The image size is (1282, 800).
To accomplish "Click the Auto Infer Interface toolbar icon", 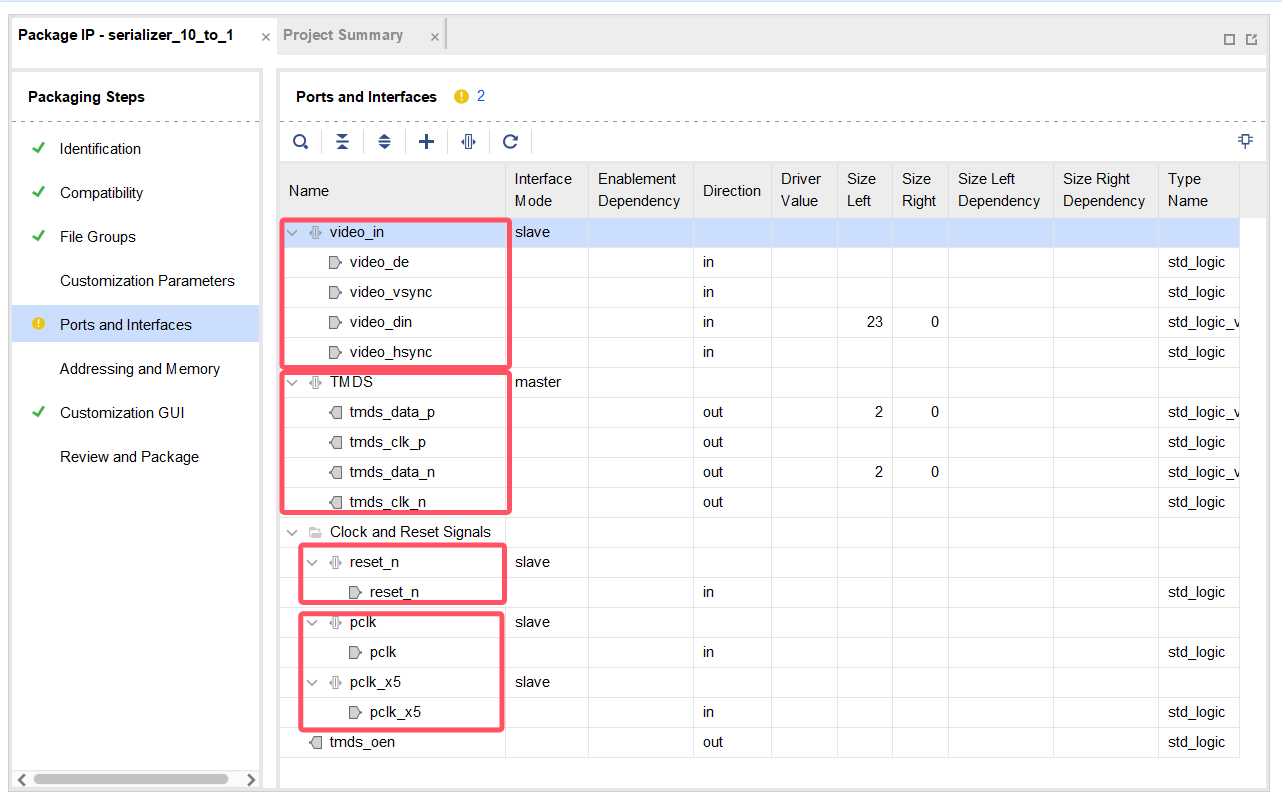I will click(468, 142).
